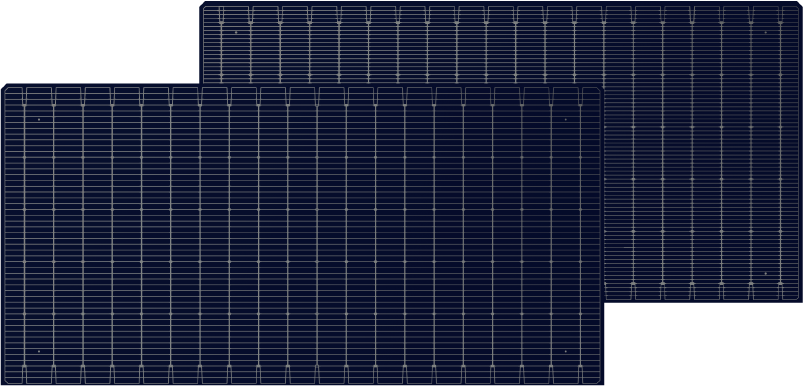Click the rear cell's top-right alignment dot
Screen dimensions: 803x386
766,32
